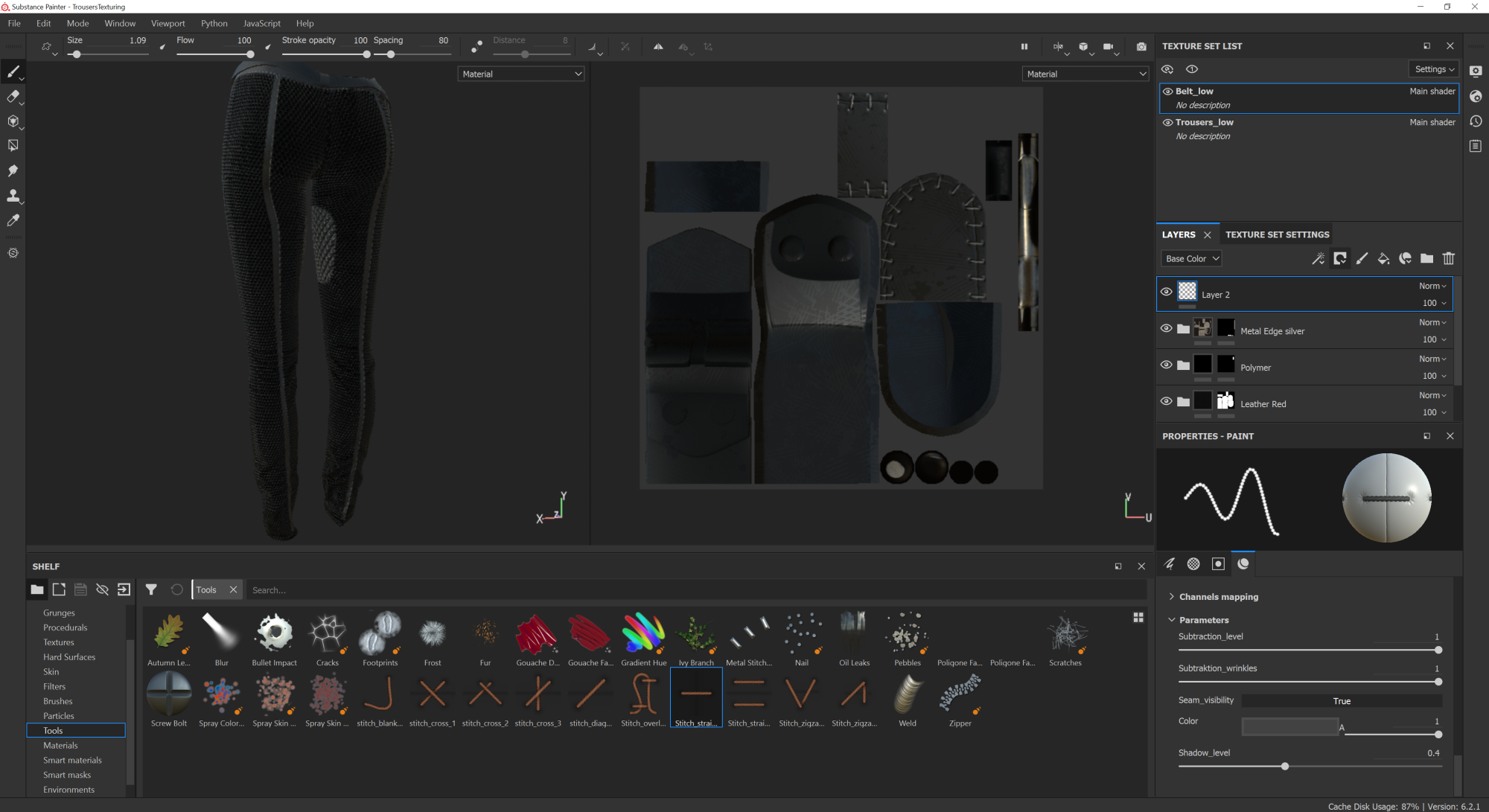Open the Color swatch picker
Image resolution: width=1489 pixels, height=812 pixels.
pyautogui.click(x=1290, y=726)
